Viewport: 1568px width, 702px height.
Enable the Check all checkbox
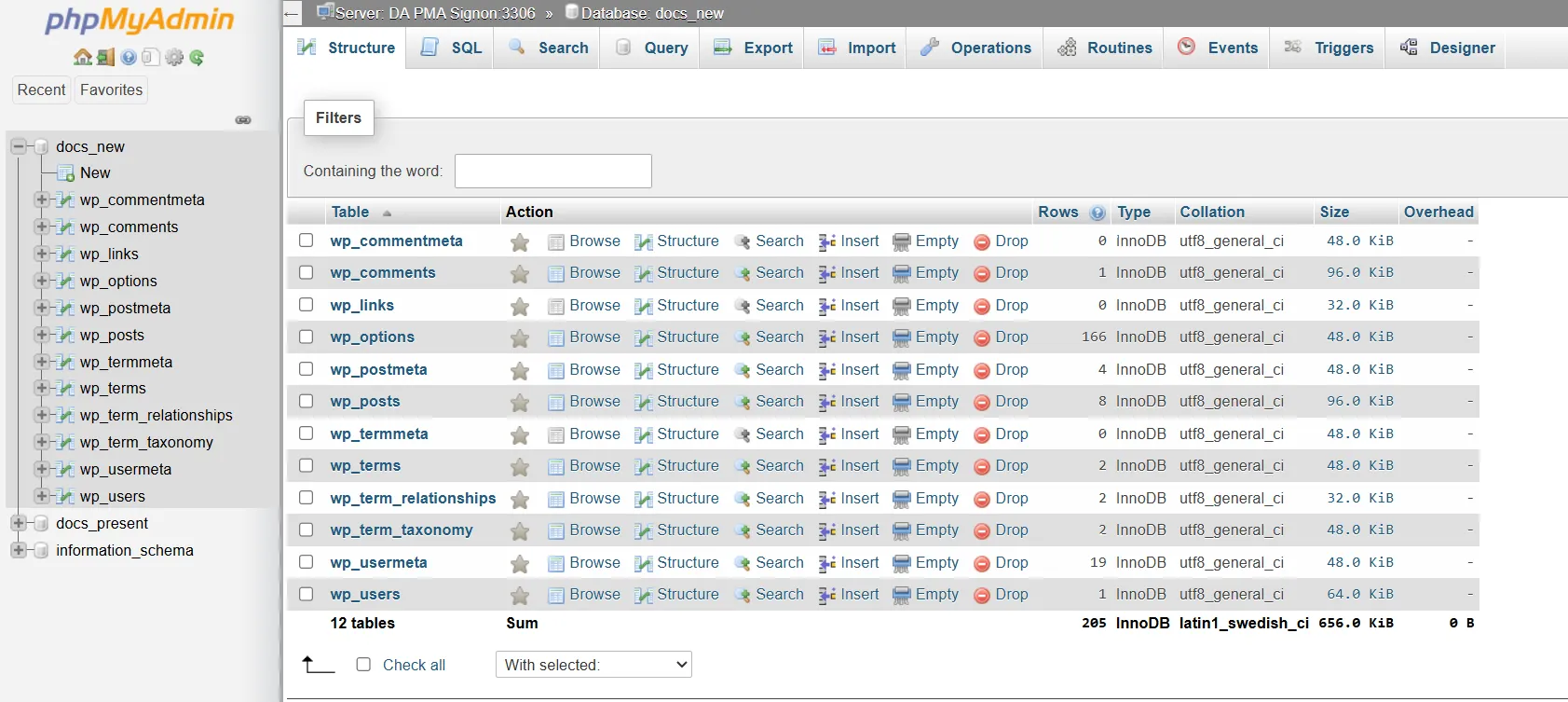point(364,665)
